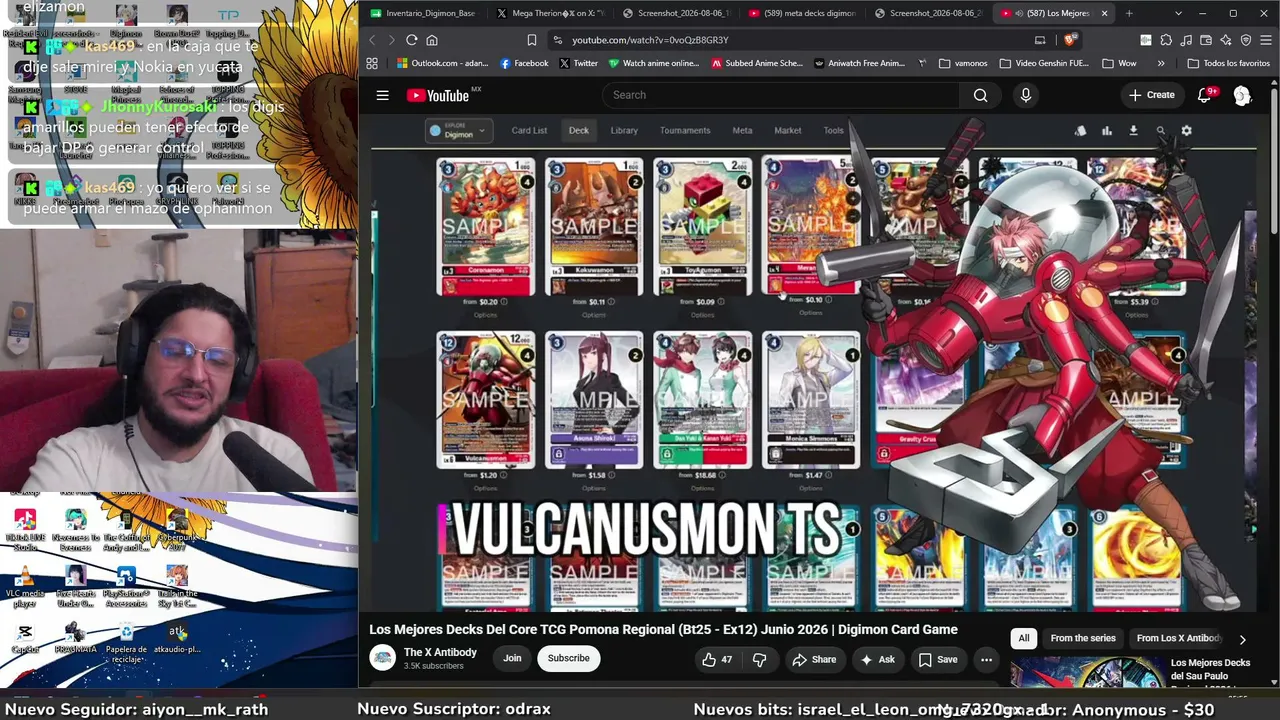Open the Facebook bookmark
1280x720 pixels.
point(524,63)
